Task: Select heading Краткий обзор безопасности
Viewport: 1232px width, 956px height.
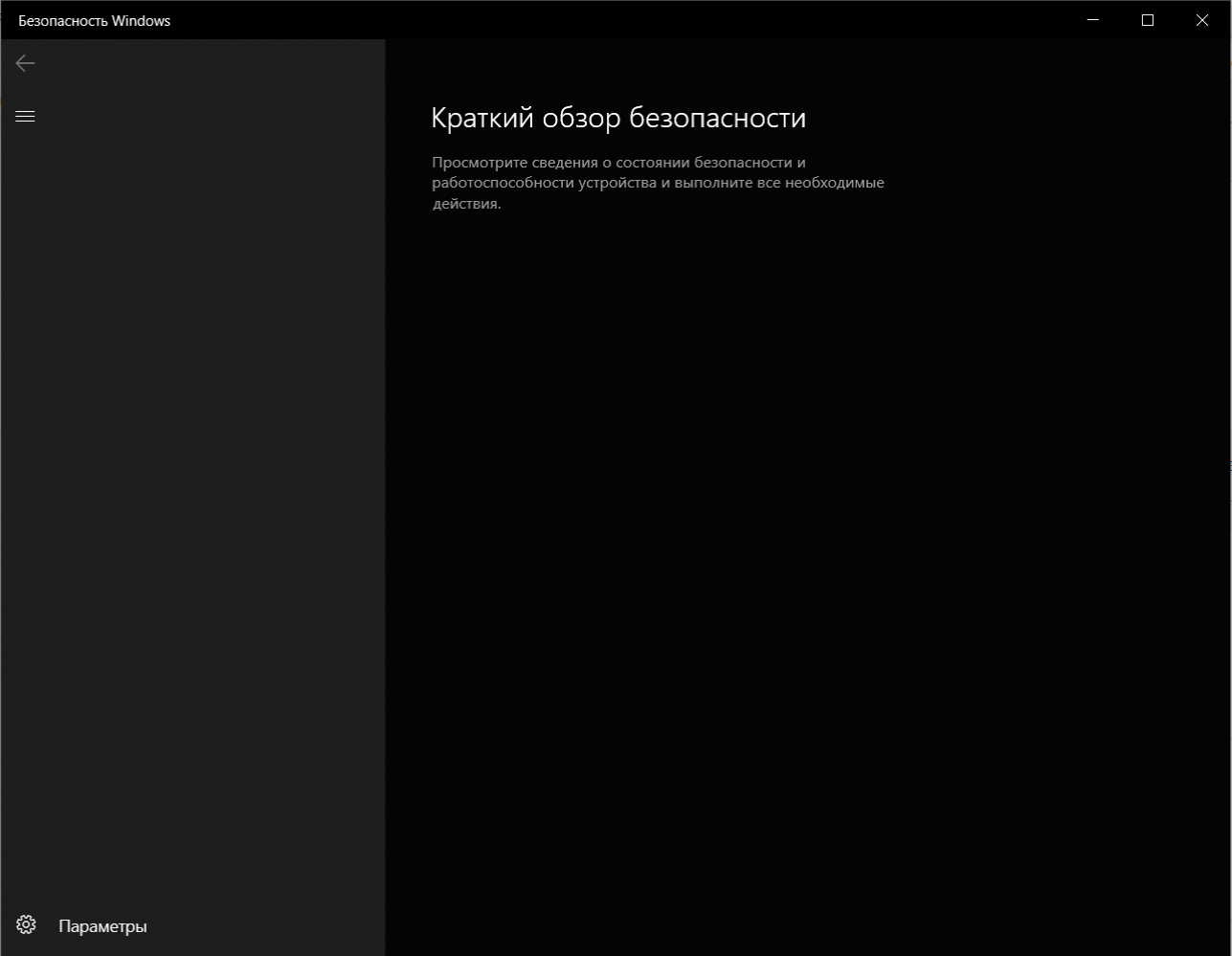Action: tap(618, 118)
